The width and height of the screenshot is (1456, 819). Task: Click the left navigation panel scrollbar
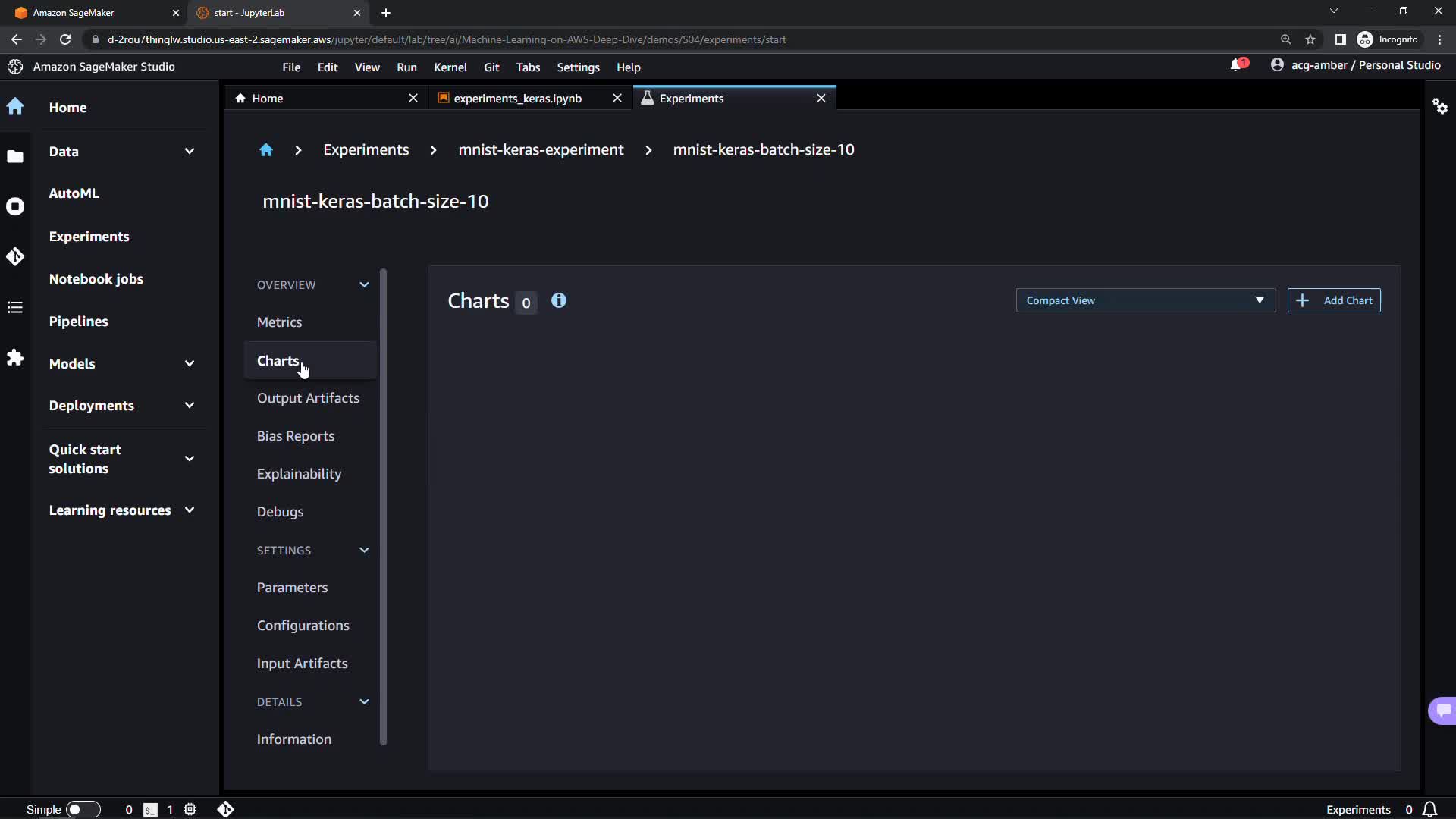point(383,507)
